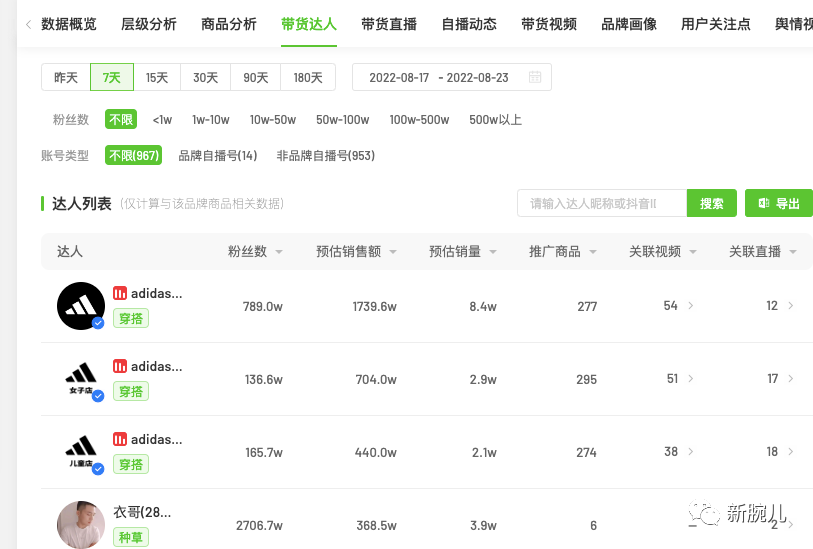Click the red brand icon in 789.0w row
Viewport: 813px width, 549px height.
click(x=120, y=293)
